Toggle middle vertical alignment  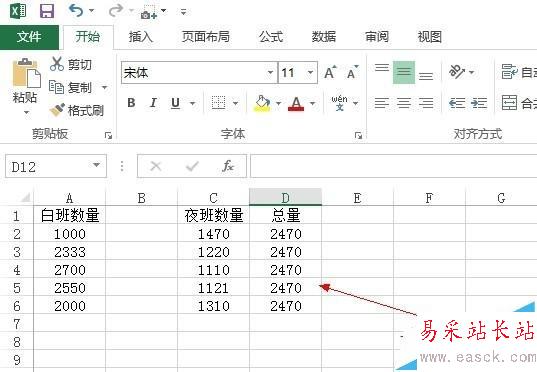(404, 72)
